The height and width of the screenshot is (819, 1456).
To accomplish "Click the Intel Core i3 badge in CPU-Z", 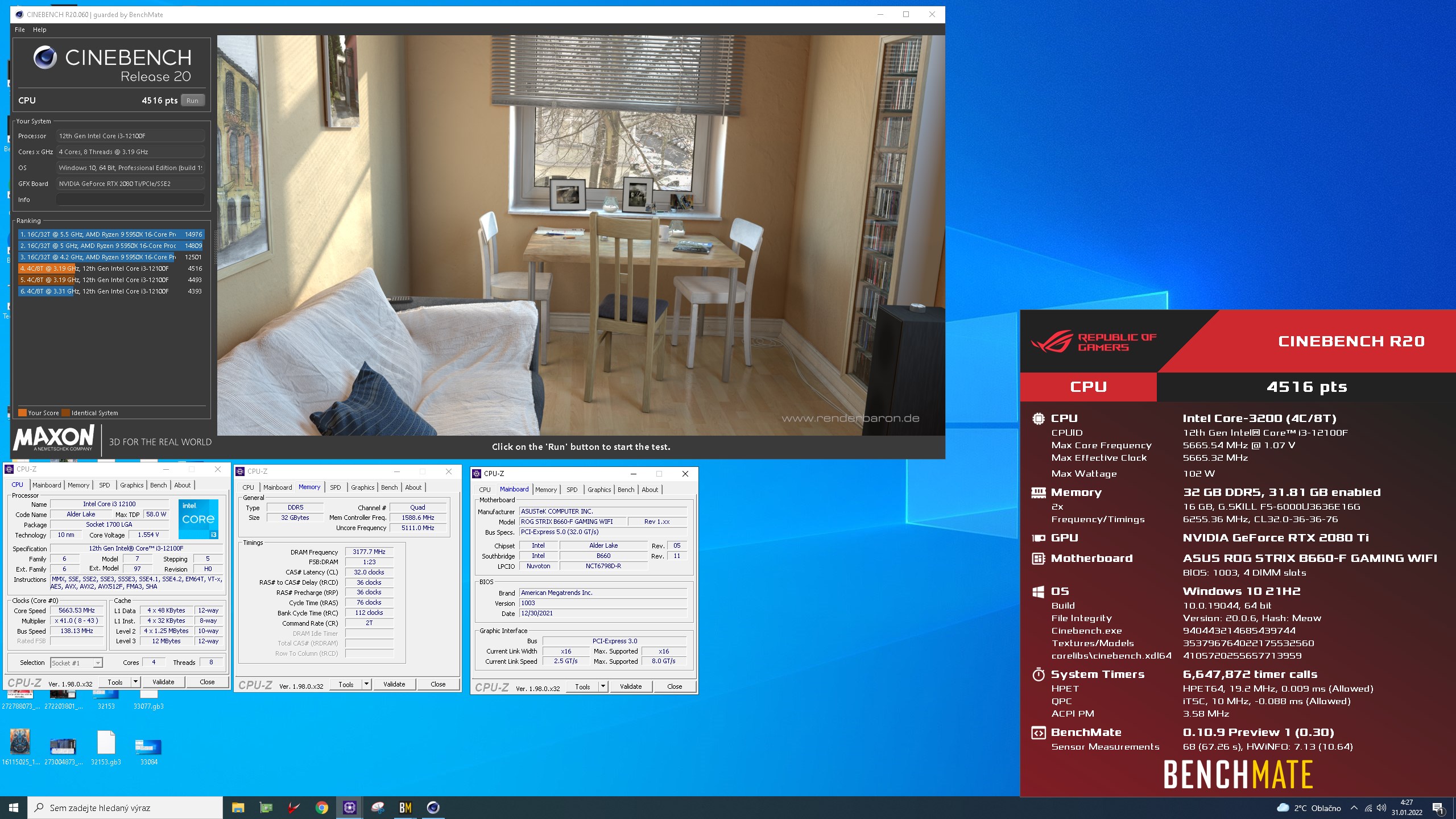I will [x=198, y=519].
